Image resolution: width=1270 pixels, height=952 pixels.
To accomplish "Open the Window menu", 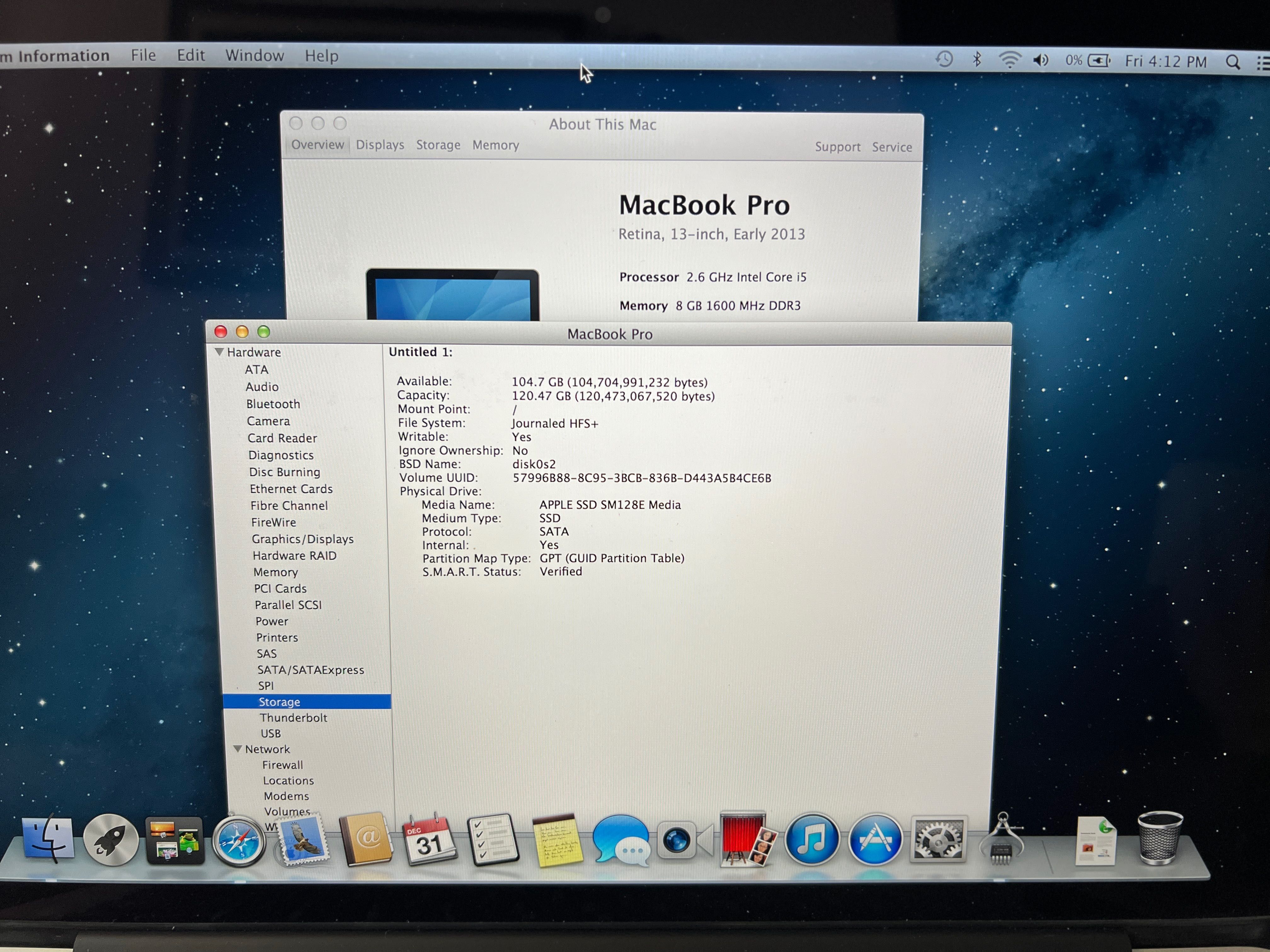I will pos(254,56).
